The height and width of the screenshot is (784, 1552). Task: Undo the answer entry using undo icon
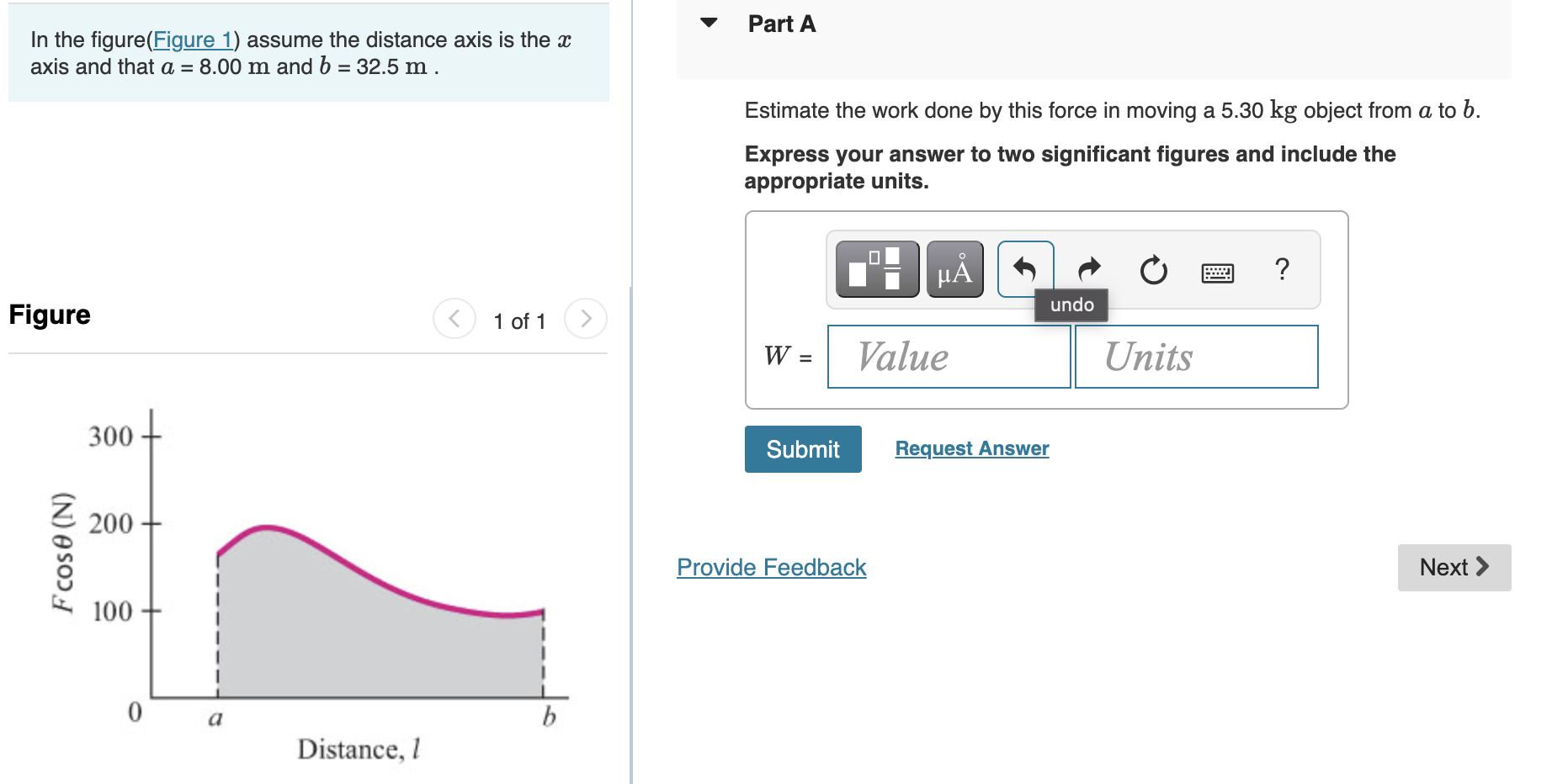(1025, 269)
